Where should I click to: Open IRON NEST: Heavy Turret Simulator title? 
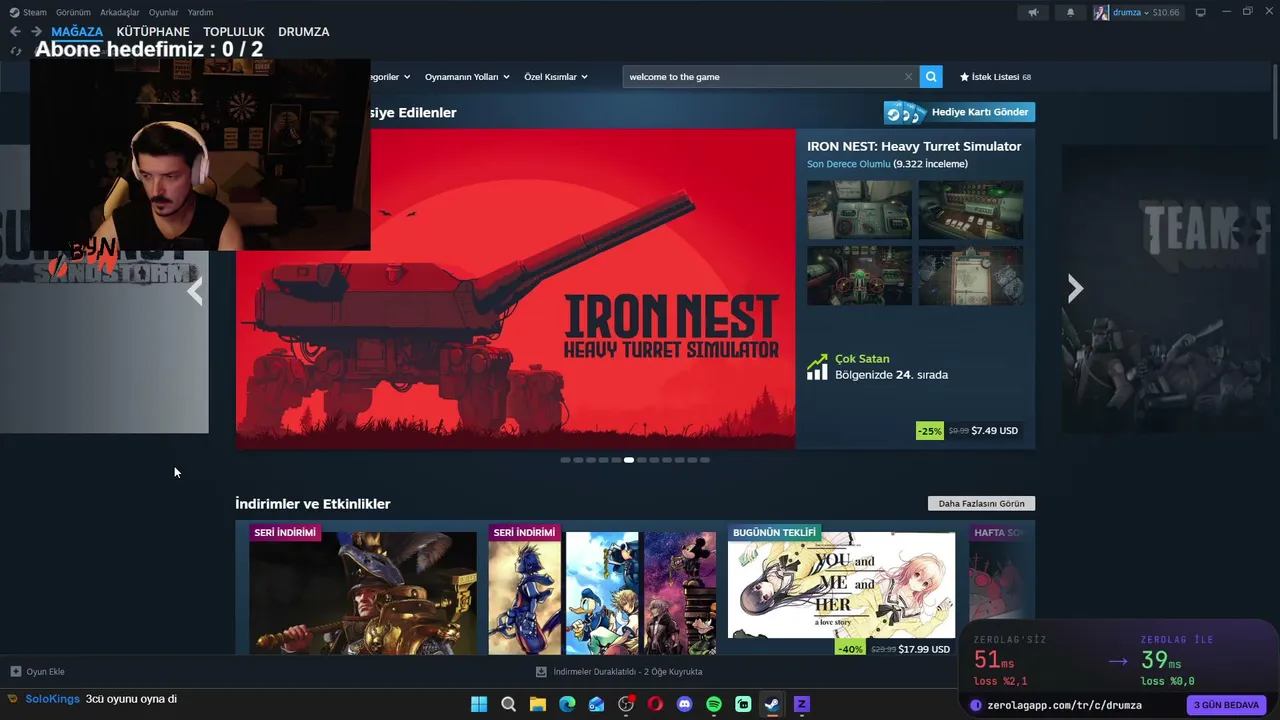[914, 146]
